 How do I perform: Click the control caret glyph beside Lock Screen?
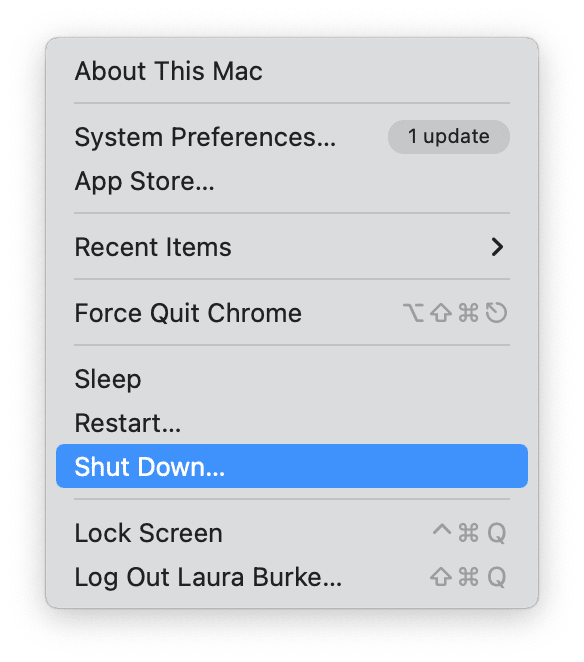click(x=442, y=530)
